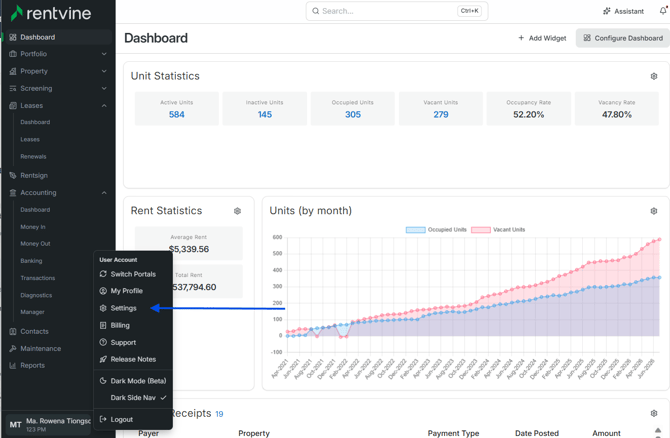Enable Dark Mode (Beta)
This screenshot has height=438, width=670.
click(133, 381)
